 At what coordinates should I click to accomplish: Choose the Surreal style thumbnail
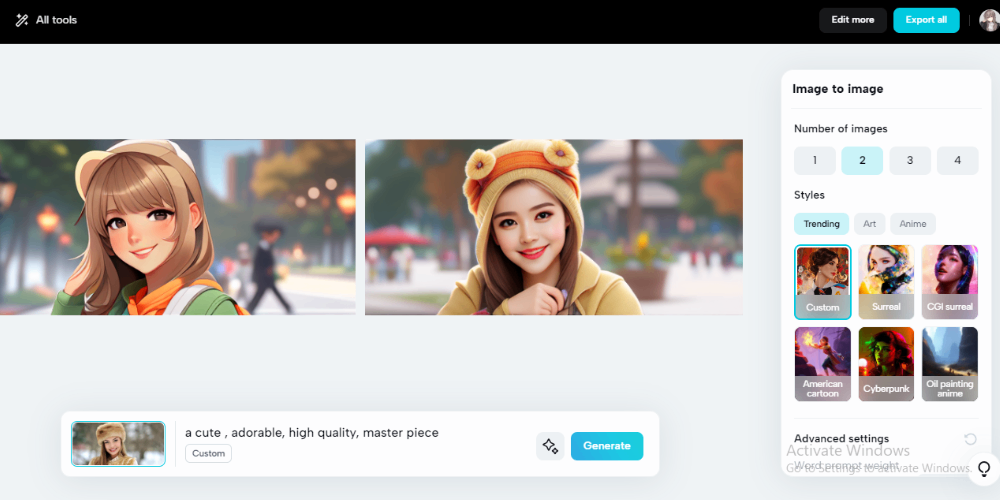[x=886, y=282]
